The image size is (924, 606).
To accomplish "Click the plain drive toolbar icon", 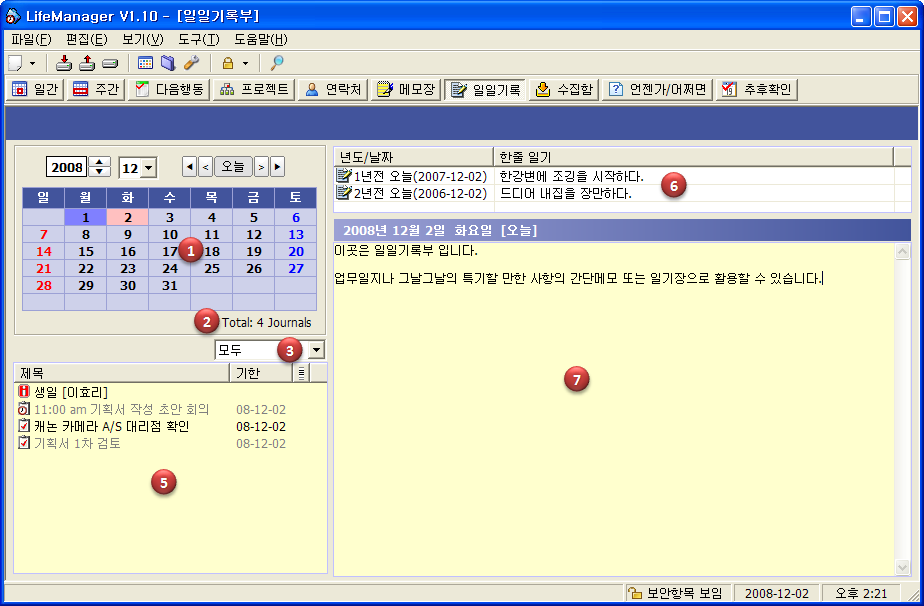I will click(x=110, y=63).
